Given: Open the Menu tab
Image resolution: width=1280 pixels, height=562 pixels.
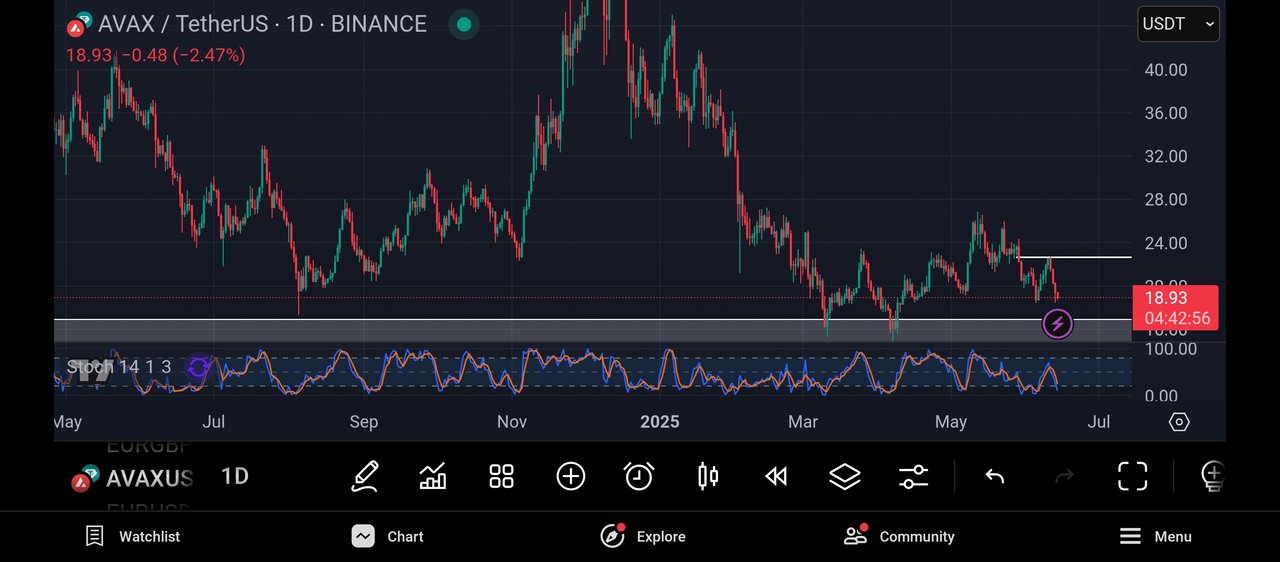Looking at the screenshot, I should point(1155,536).
